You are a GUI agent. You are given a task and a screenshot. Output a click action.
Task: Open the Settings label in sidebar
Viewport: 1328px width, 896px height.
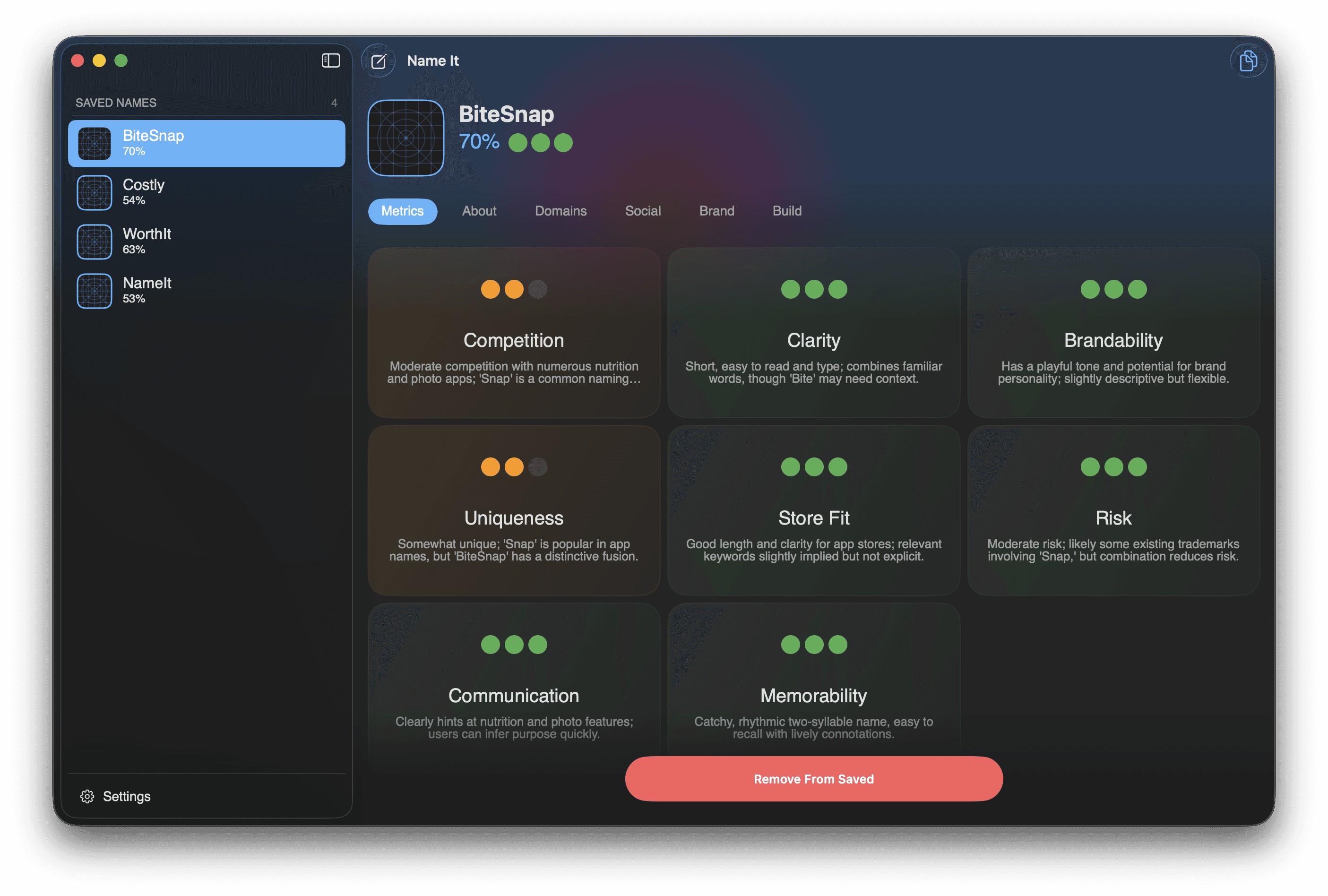click(126, 796)
